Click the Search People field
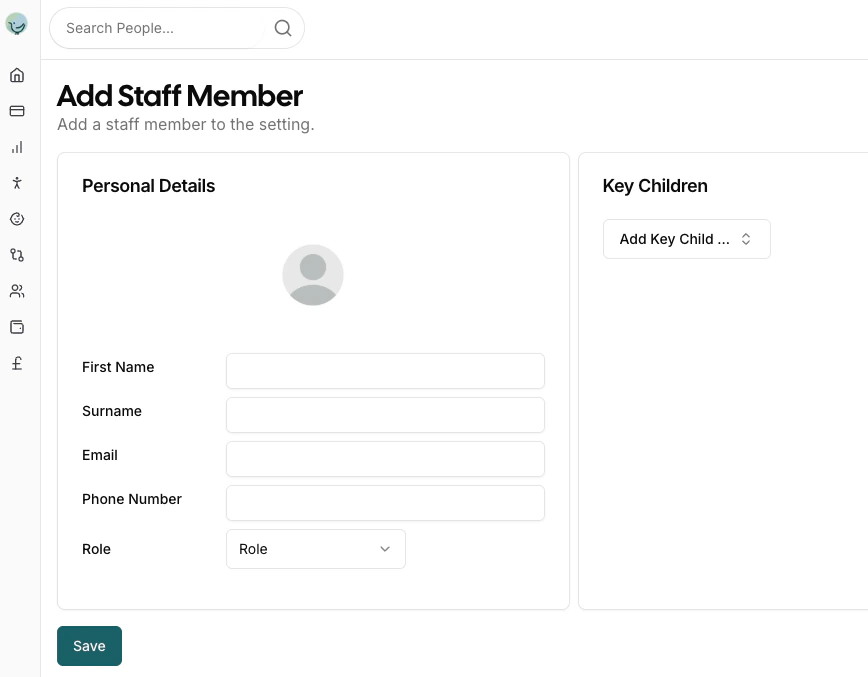 click(x=160, y=28)
